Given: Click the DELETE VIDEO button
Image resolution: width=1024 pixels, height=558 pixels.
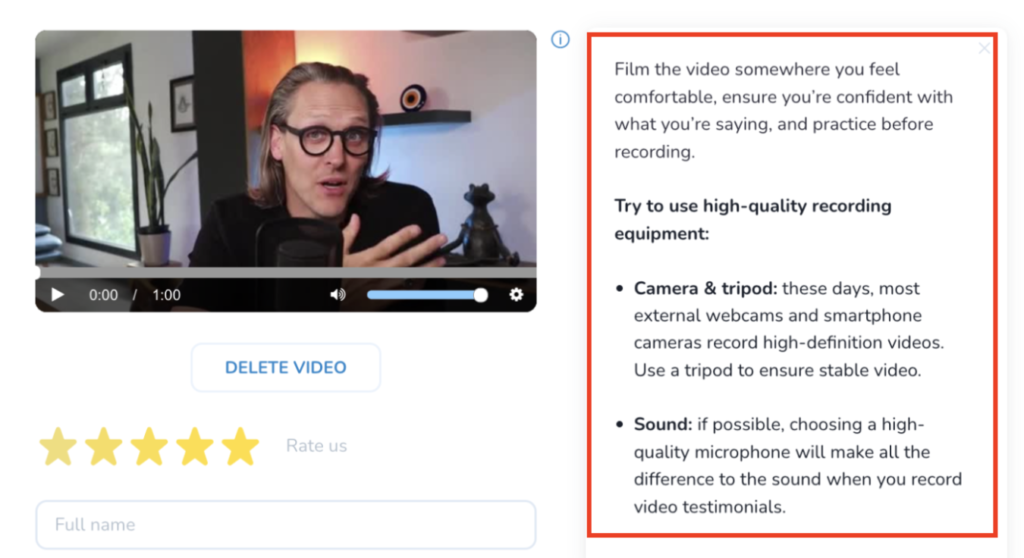Looking at the screenshot, I should (x=285, y=367).
